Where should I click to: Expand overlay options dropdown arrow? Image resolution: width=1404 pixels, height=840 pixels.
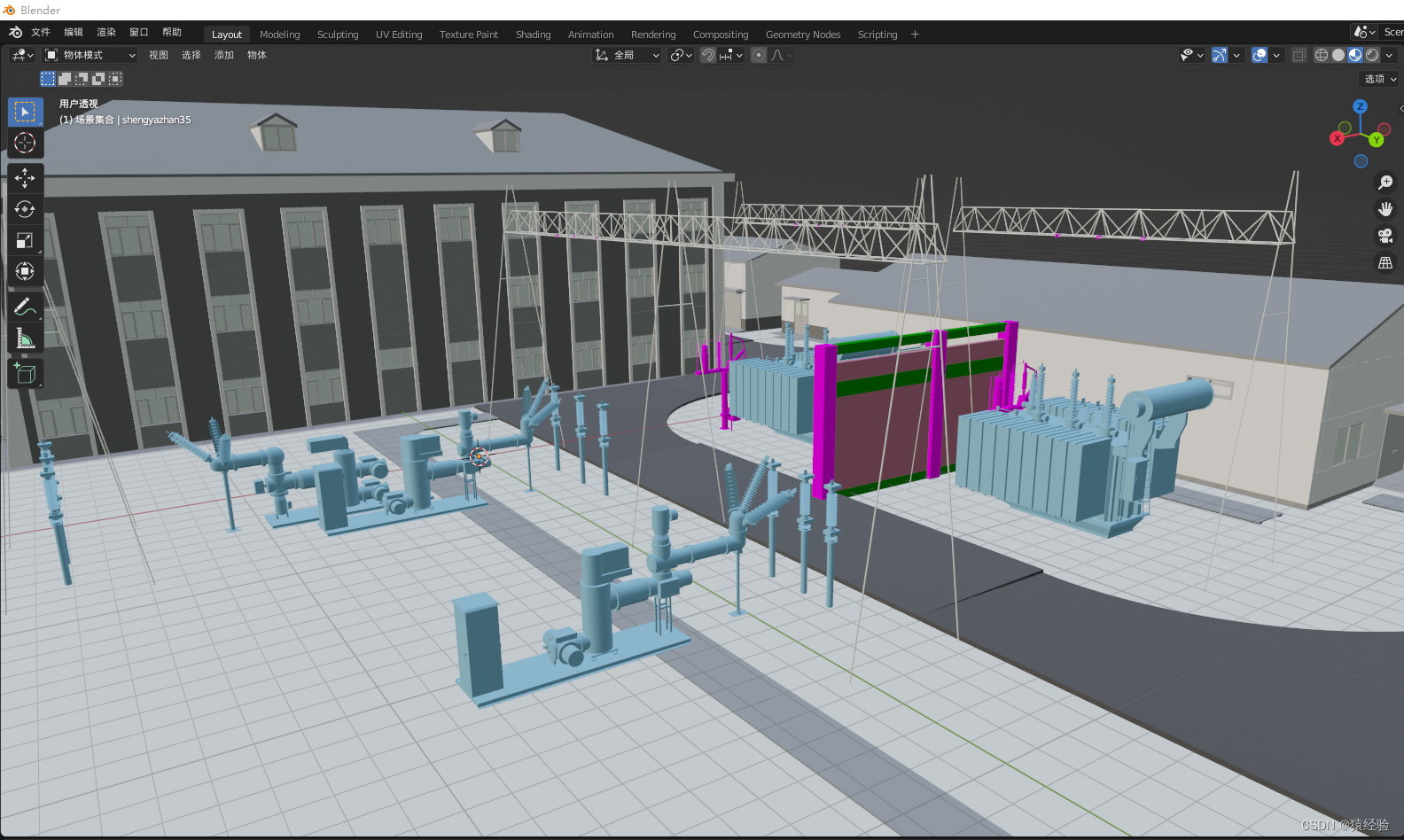click(x=1276, y=55)
